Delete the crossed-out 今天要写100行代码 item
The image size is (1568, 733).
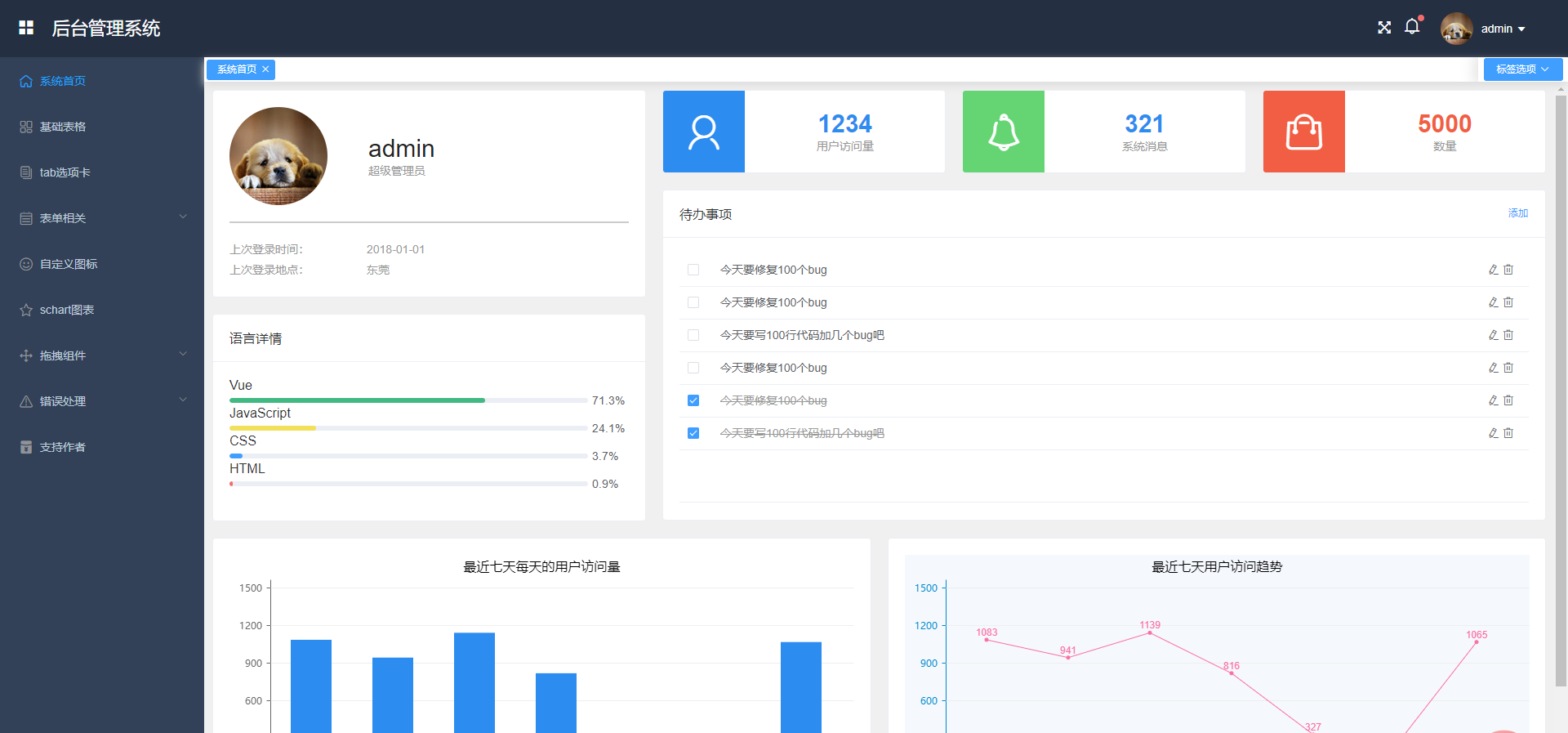pyautogui.click(x=1508, y=433)
